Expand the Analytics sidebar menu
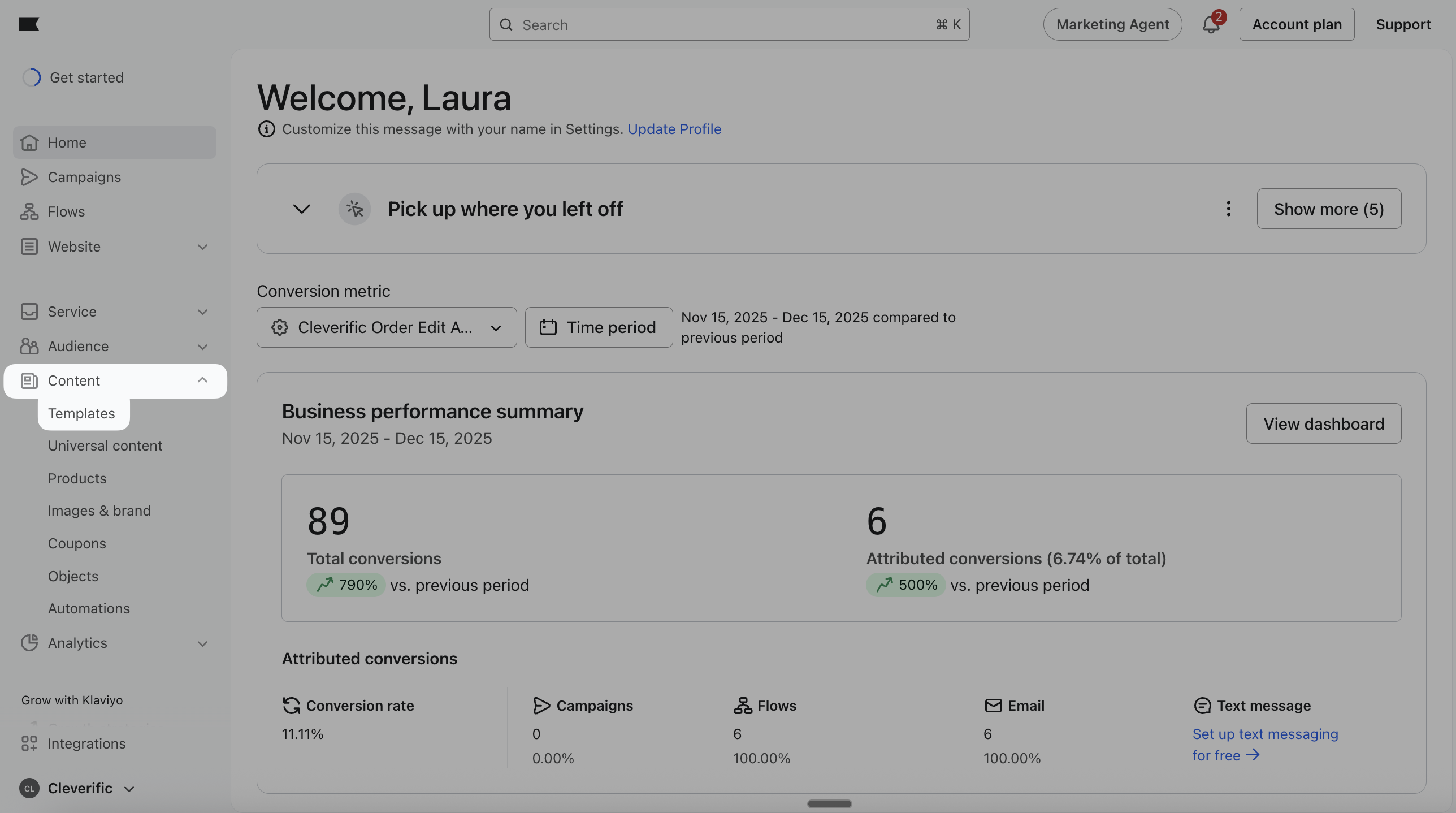The width and height of the screenshot is (1456, 813). point(202,643)
